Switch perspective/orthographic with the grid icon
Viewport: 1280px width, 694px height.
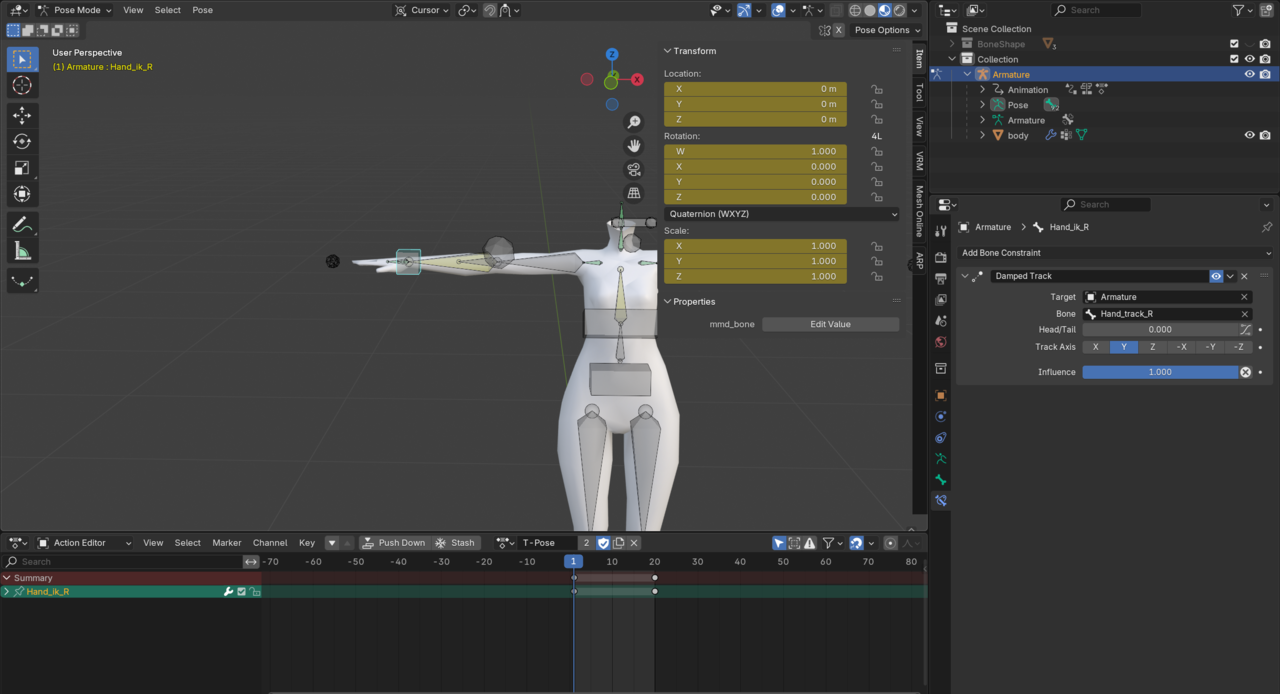634,193
